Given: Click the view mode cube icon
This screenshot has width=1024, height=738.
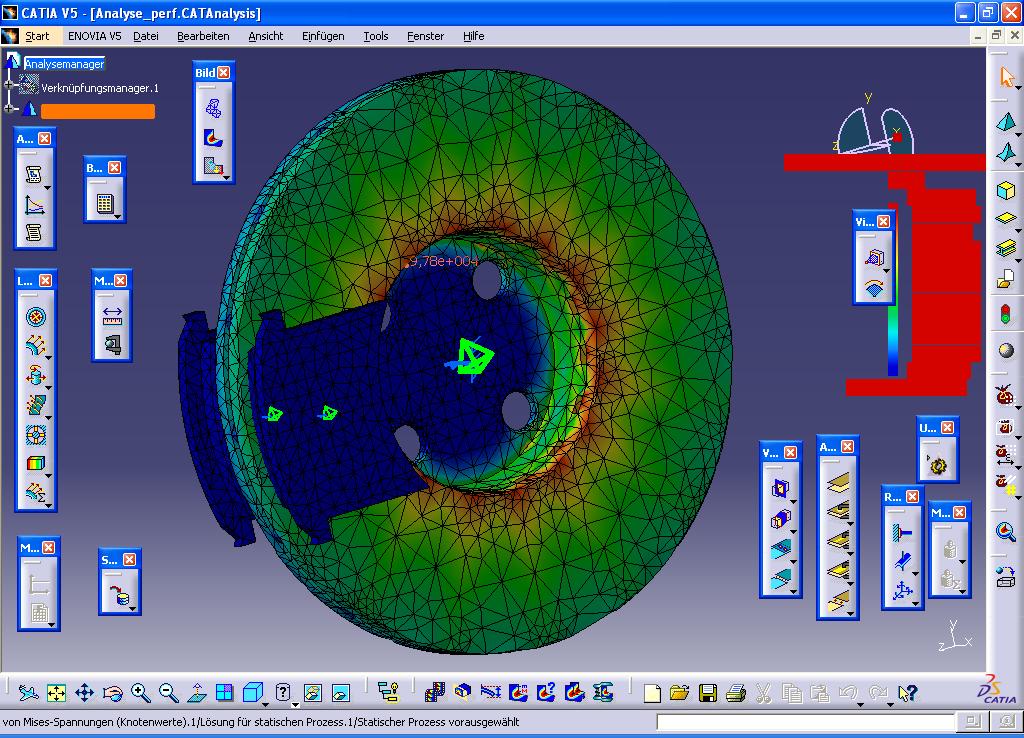Looking at the screenshot, I should click(252, 692).
